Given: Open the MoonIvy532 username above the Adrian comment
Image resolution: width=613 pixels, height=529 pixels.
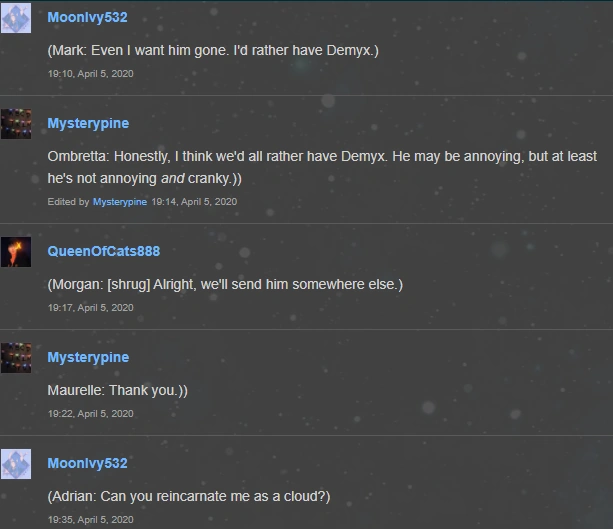Looking at the screenshot, I should coord(87,463).
